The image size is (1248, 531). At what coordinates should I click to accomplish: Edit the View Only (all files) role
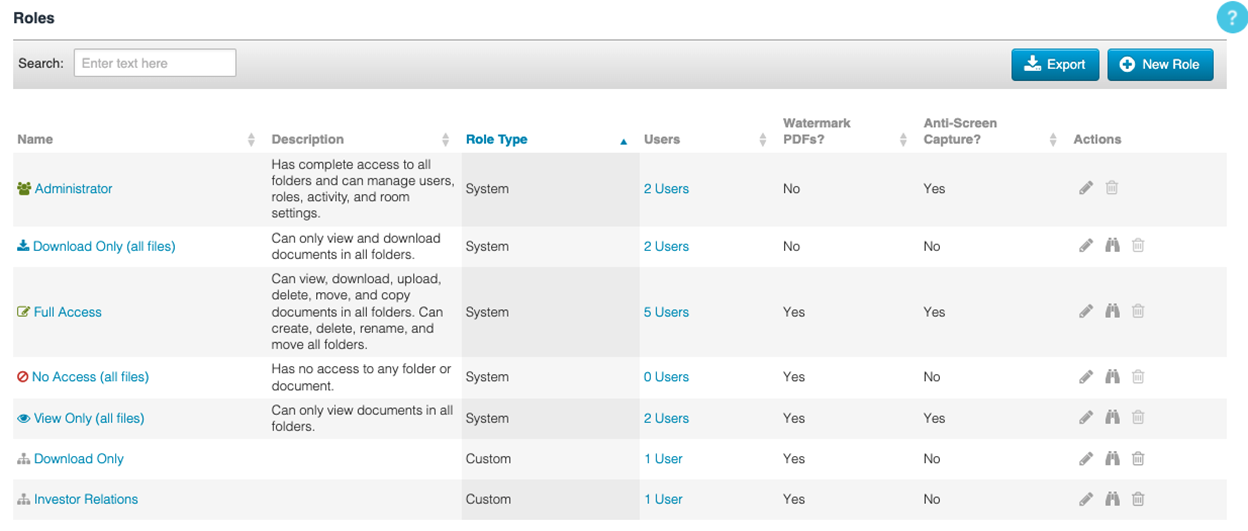pos(1086,418)
